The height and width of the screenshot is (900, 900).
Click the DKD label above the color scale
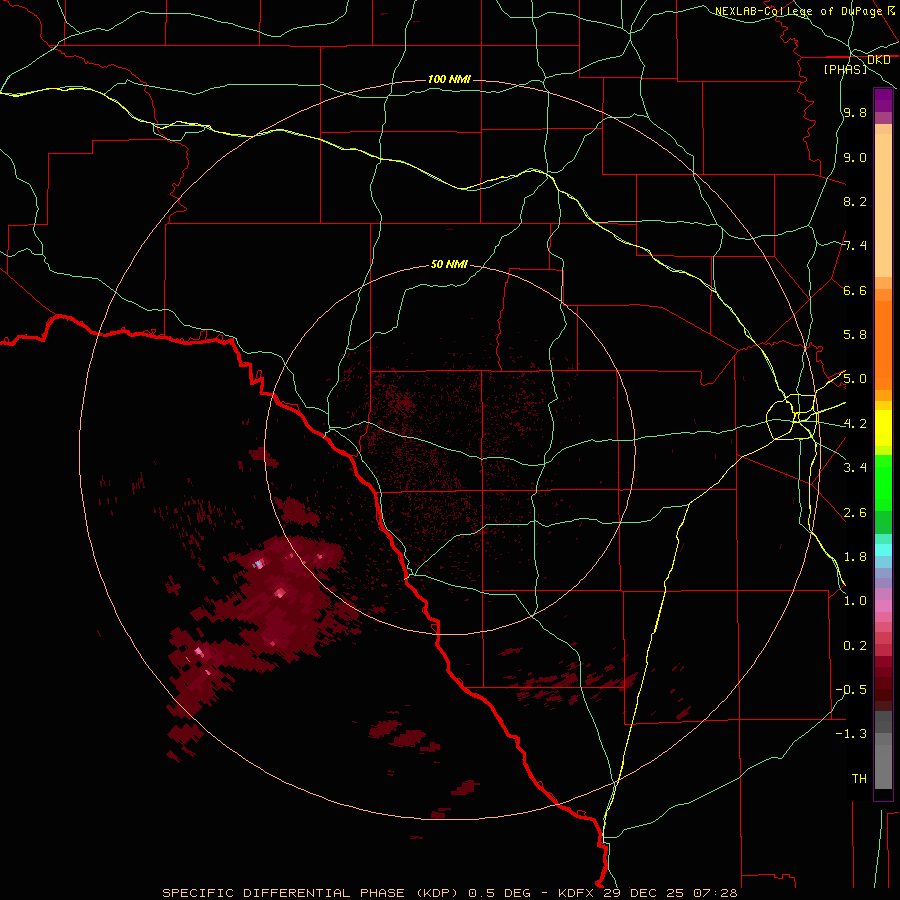coord(878,60)
